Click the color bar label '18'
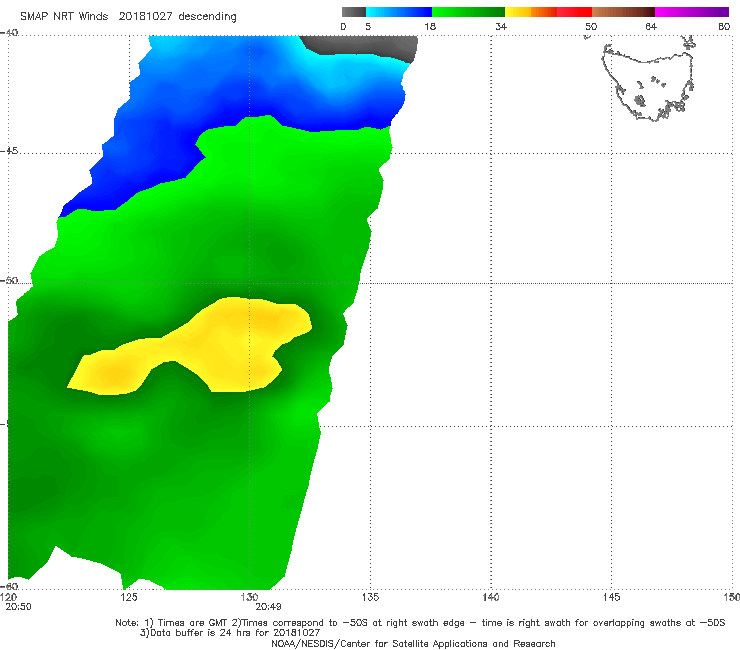The height and width of the screenshot is (650, 740). (430, 26)
